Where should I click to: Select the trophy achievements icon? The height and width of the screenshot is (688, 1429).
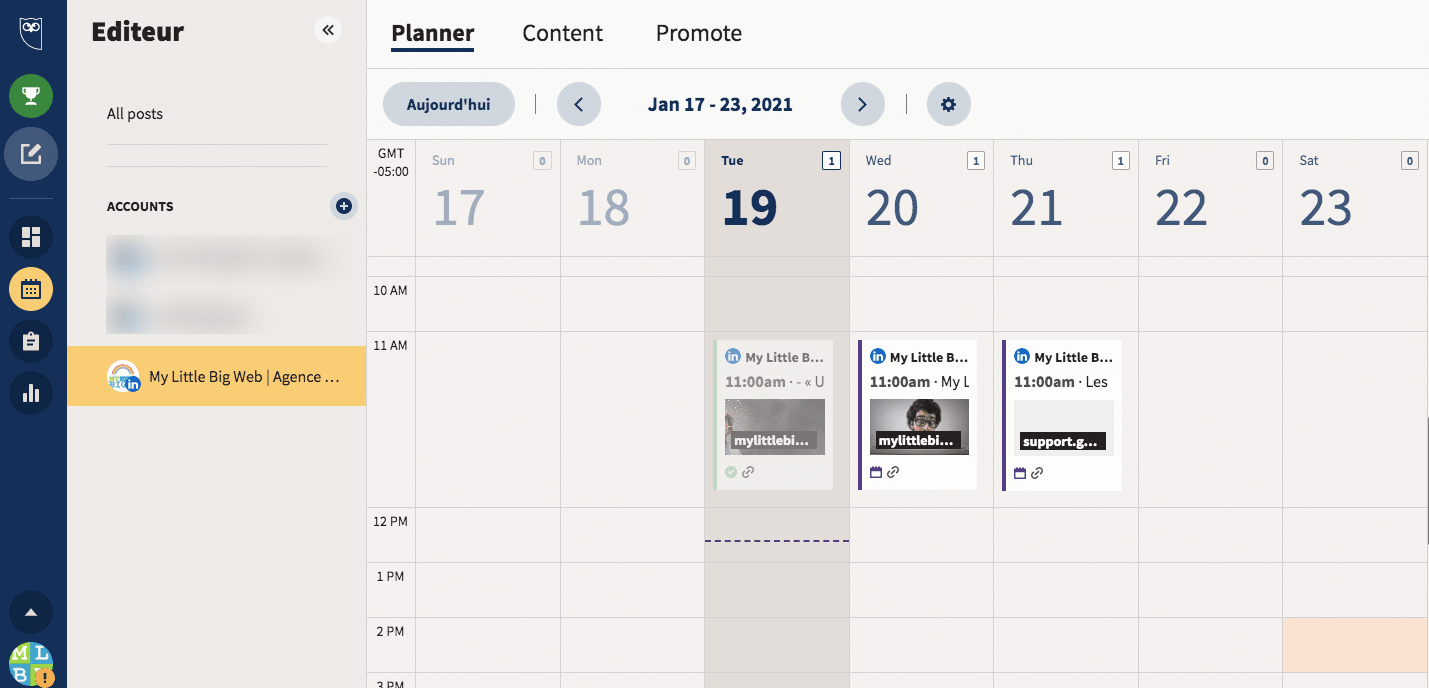31,96
